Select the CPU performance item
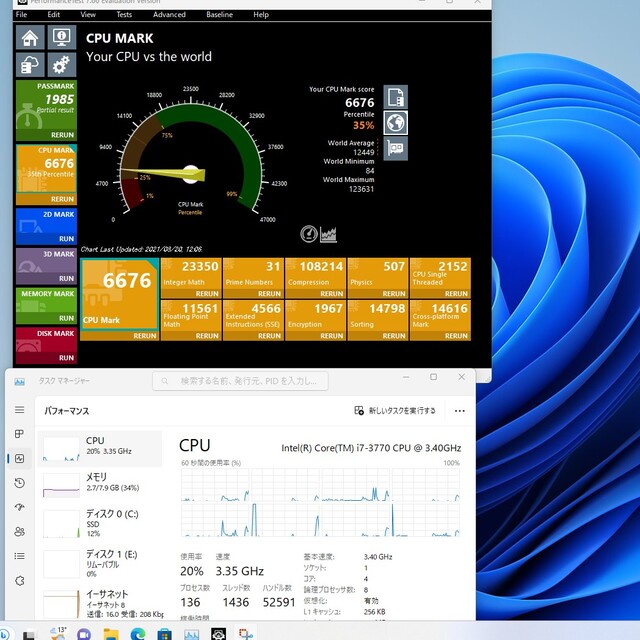Image resolution: width=640 pixels, height=640 pixels. coord(100,449)
